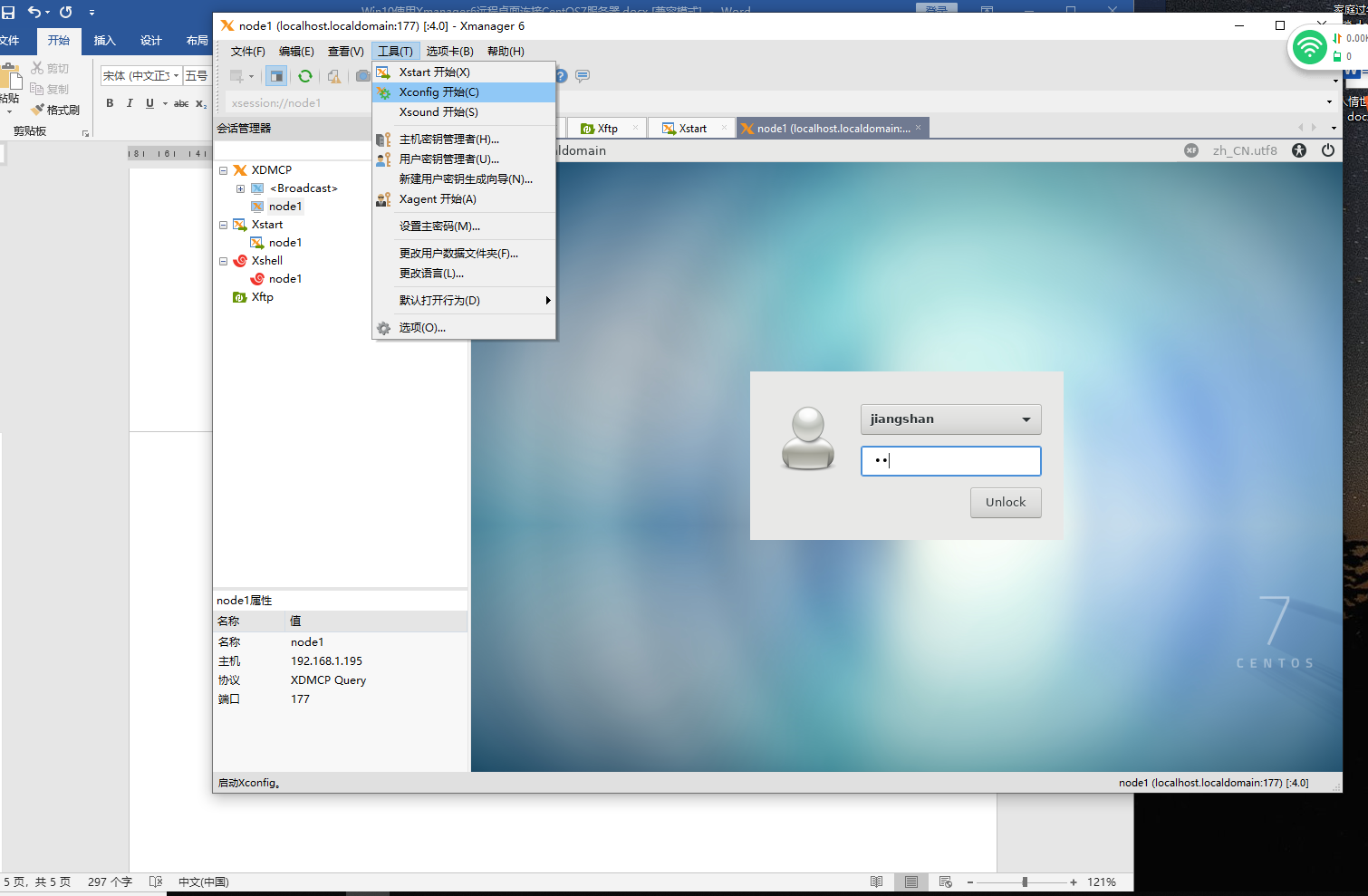Select the Xftp item in session tree
This screenshot has width=1368, height=896.
[x=262, y=297]
